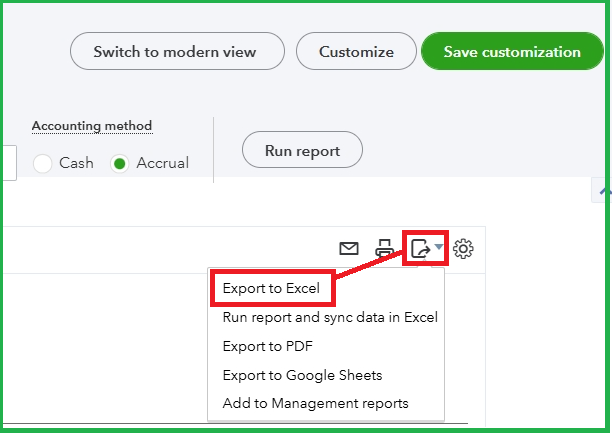Choose Export to Google Sheets
Screen dimensions: 612x434
pyautogui.click(x=302, y=375)
